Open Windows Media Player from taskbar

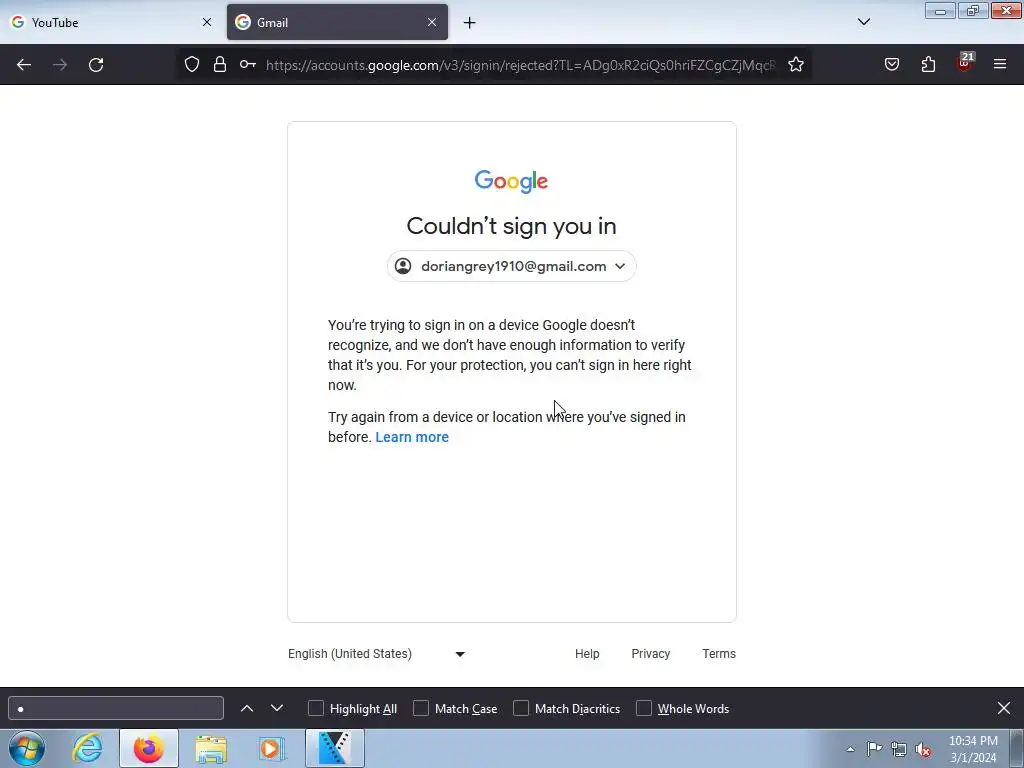tap(272, 748)
